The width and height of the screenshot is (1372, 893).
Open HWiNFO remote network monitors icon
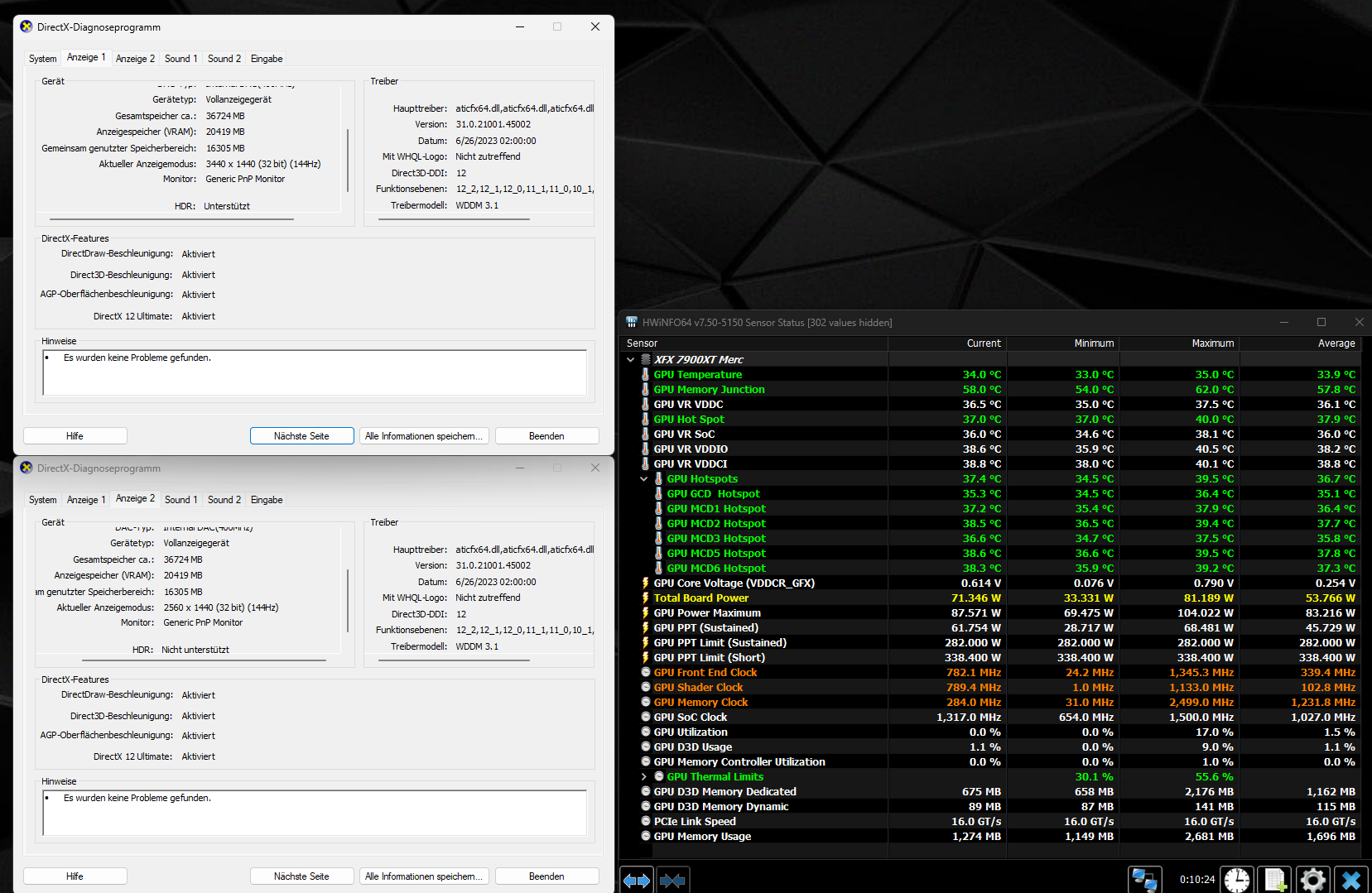click(x=1144, y=880)
